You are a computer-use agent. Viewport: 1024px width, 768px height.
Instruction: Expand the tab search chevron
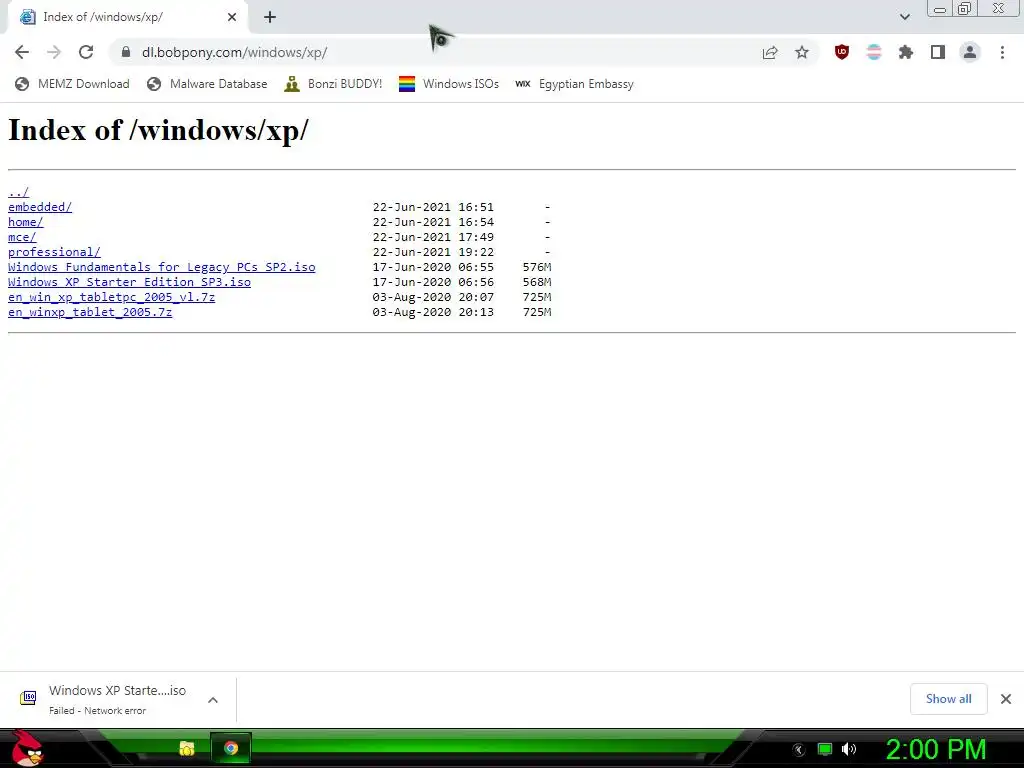pyautogui.click(x=904, y=17)
